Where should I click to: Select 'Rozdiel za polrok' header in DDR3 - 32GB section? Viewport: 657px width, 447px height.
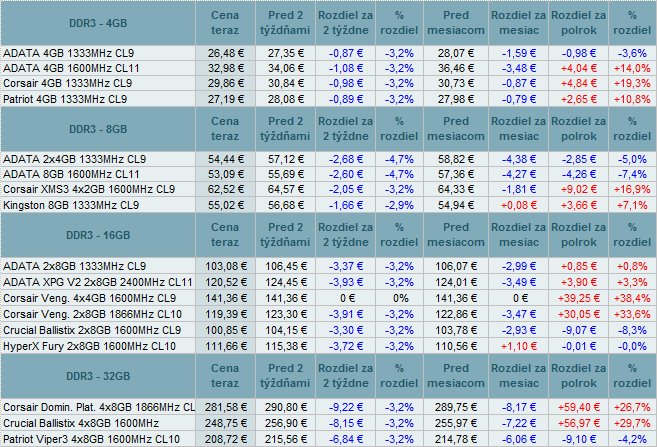tap(578, 376)
